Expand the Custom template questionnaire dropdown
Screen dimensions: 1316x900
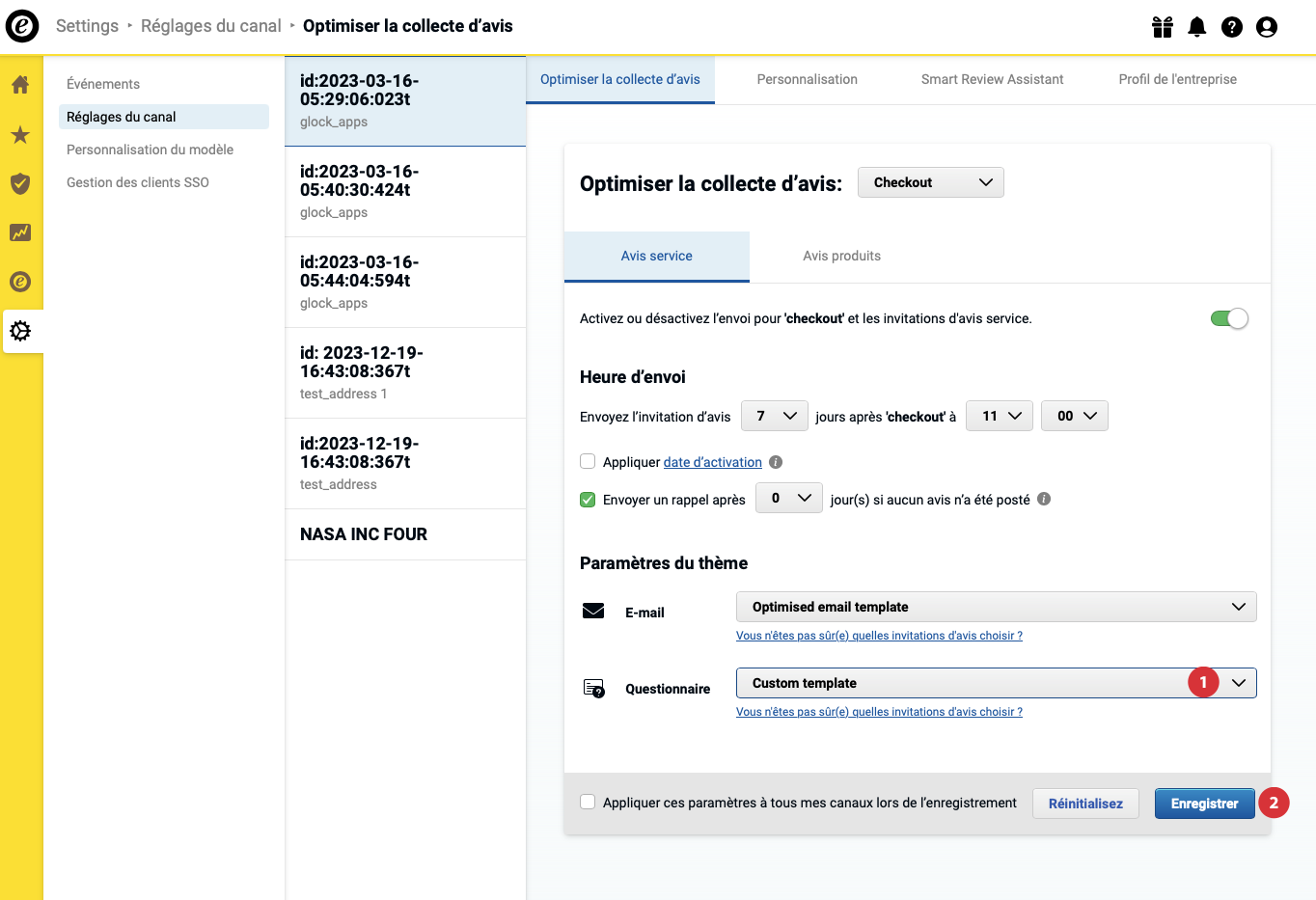(997, 683)
